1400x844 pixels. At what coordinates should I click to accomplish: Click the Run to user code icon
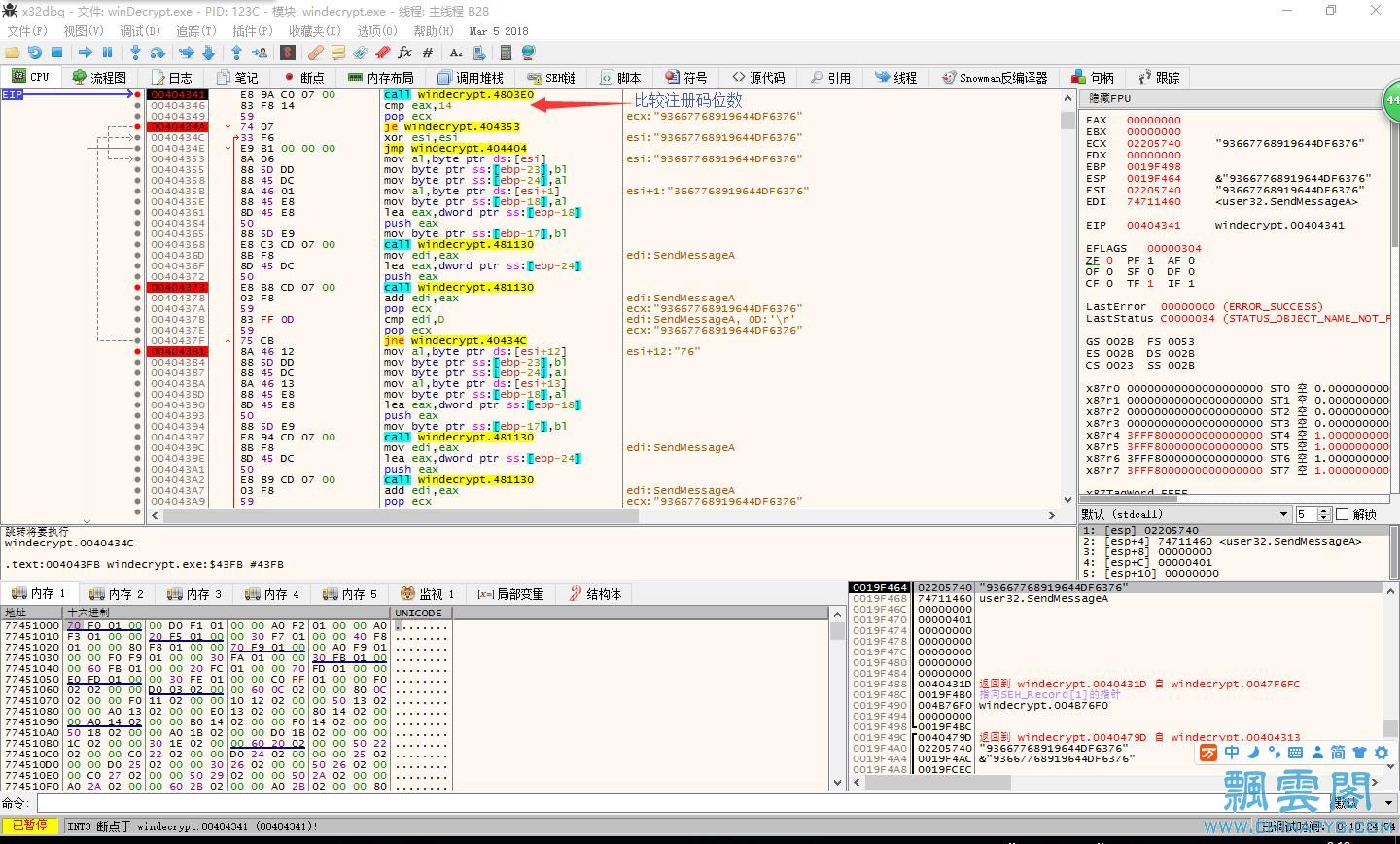(x=260, y=53)
